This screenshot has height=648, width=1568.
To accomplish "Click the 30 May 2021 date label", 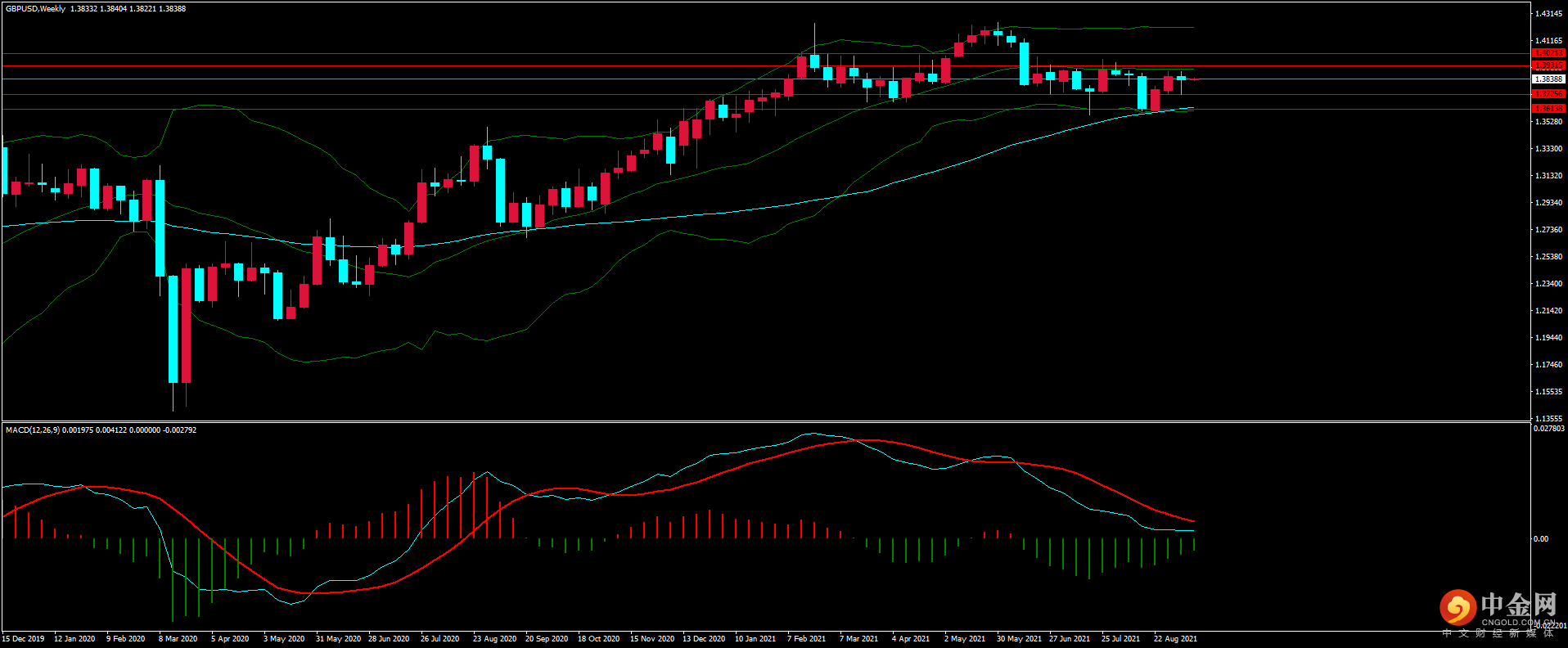I will click(x=1020, y=639).
